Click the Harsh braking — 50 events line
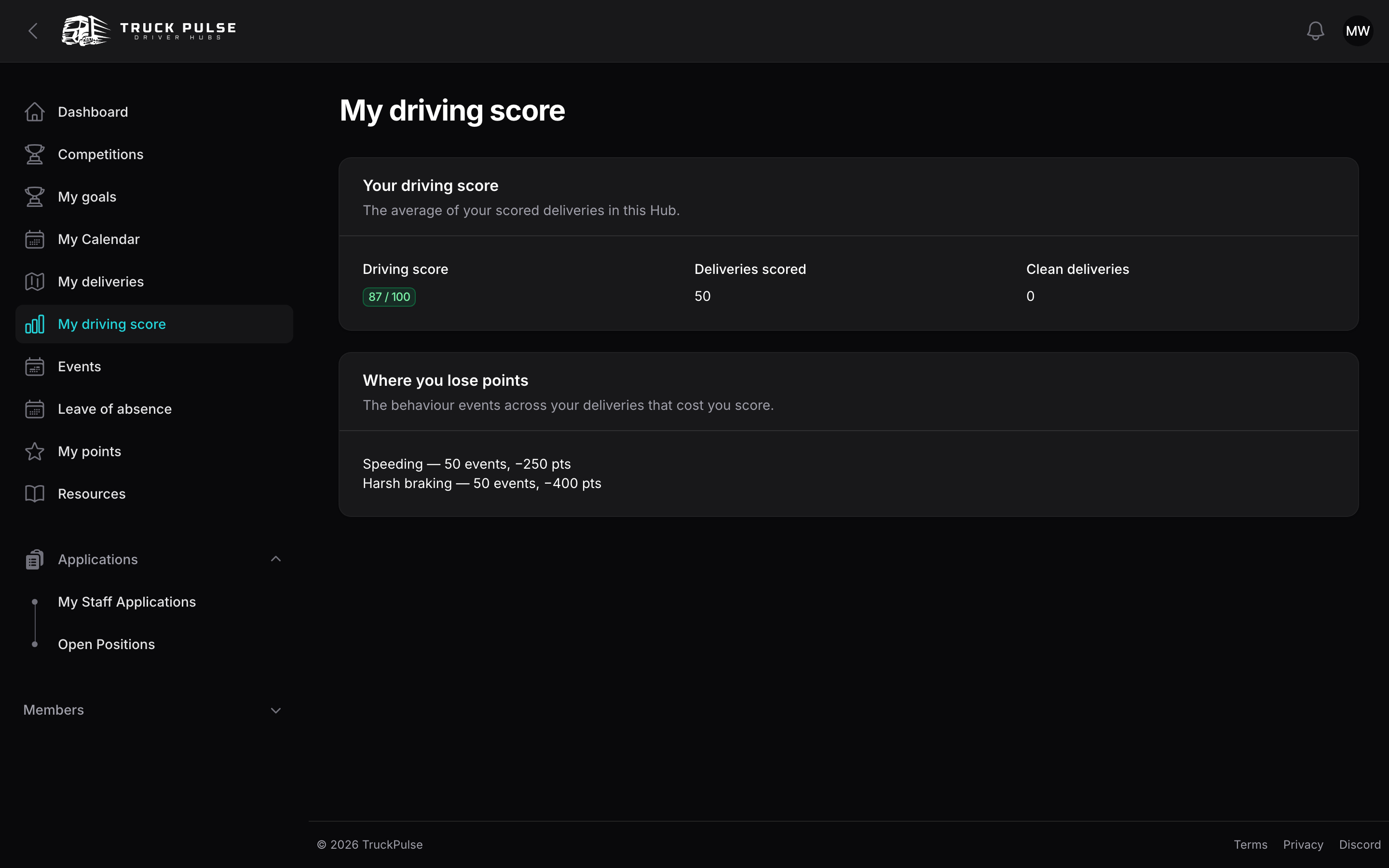 [482, 483]
